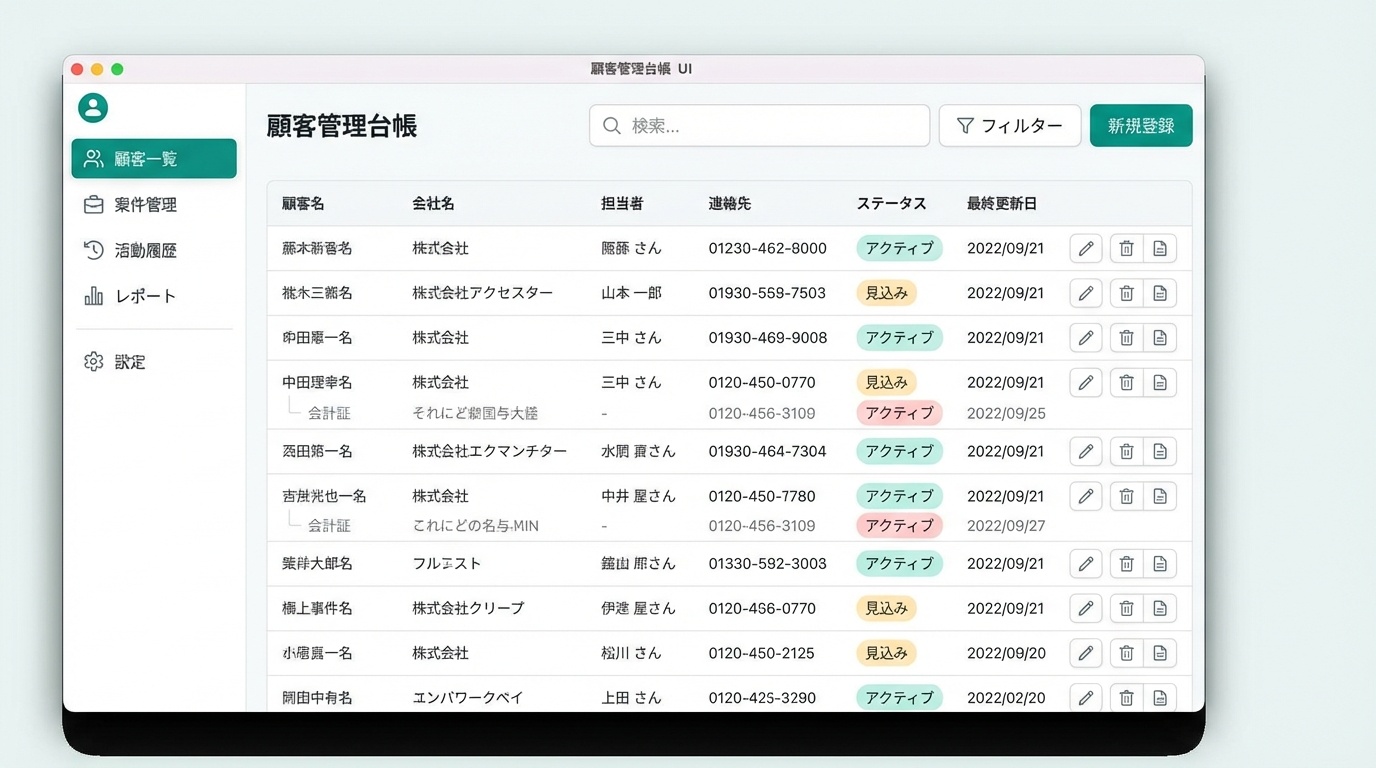
Task: Click the delete icon for フルエスト row
Action: pos(1126,564)
